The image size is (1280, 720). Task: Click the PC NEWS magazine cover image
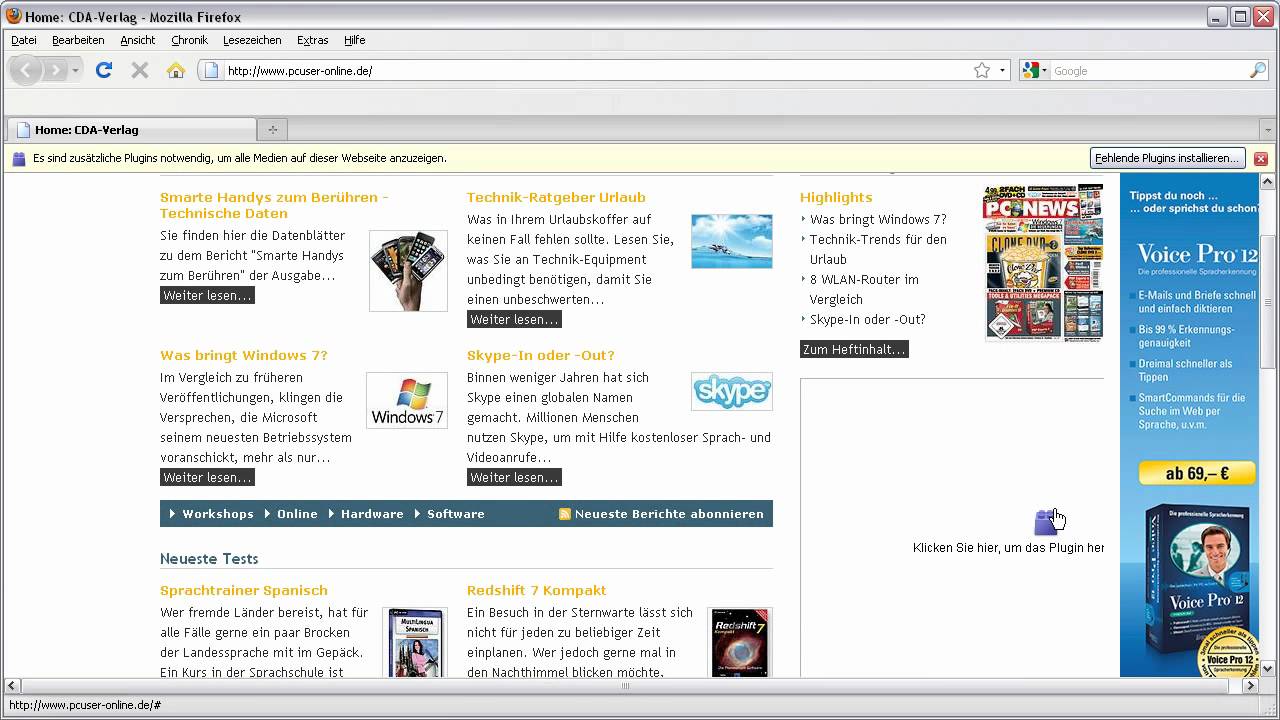(1043, 263)
